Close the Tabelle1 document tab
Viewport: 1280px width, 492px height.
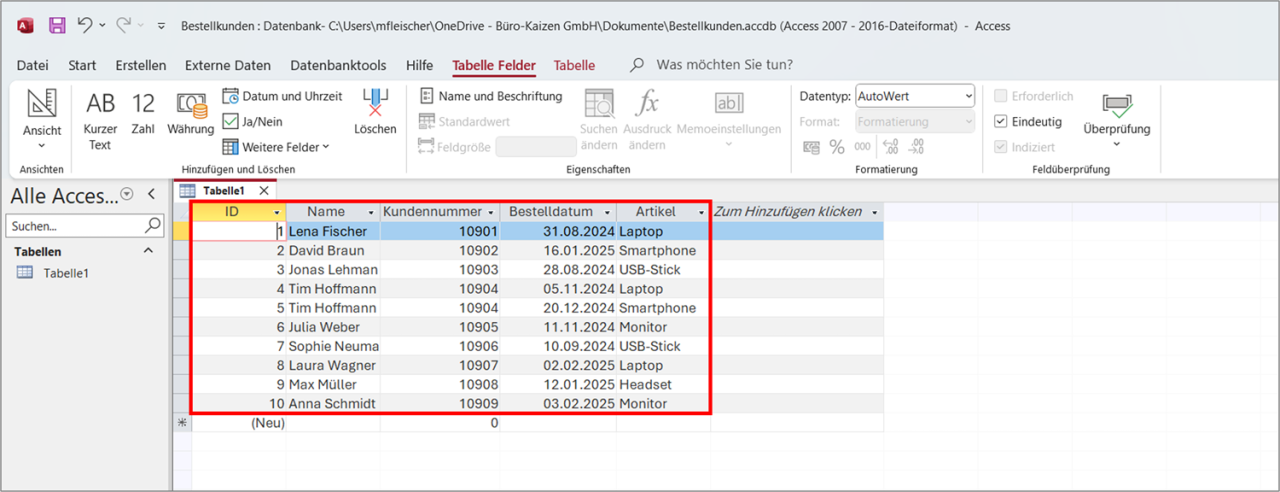(x=263, y=190)
